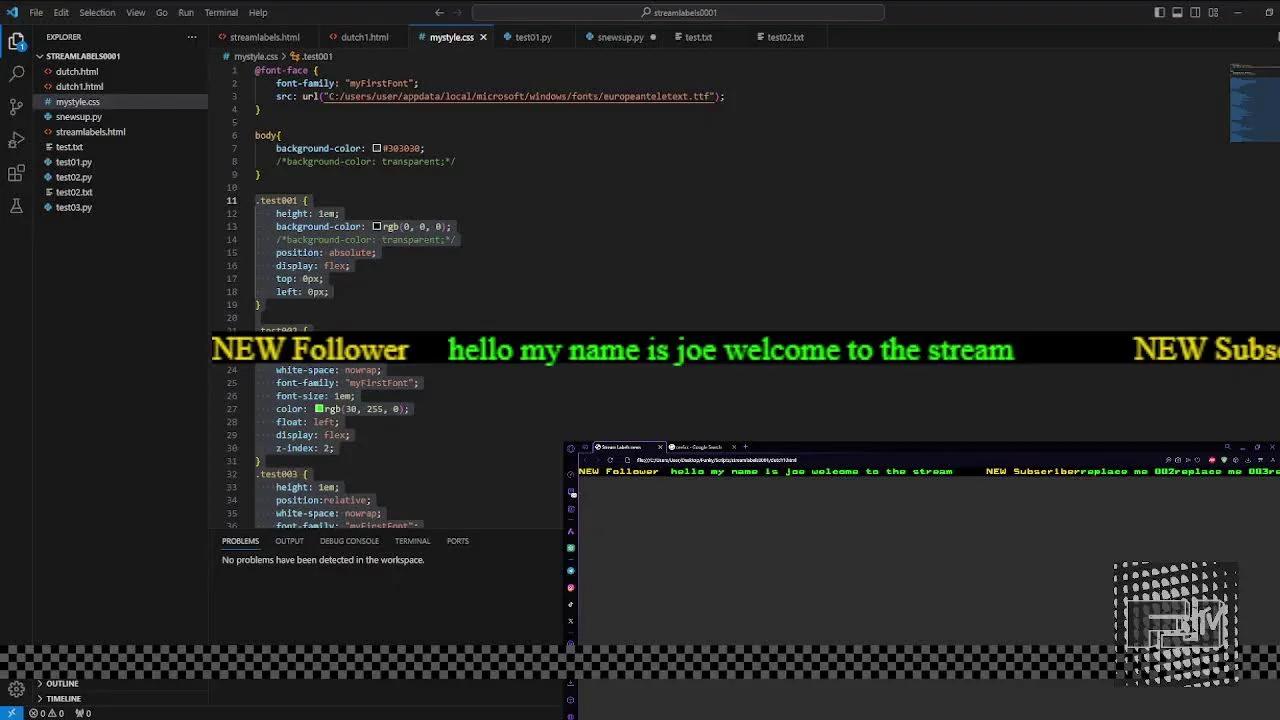Open Manage gear in activity bar
Image resolution: width=1280 pixels, height=720 pixels.
coord(16,689)
